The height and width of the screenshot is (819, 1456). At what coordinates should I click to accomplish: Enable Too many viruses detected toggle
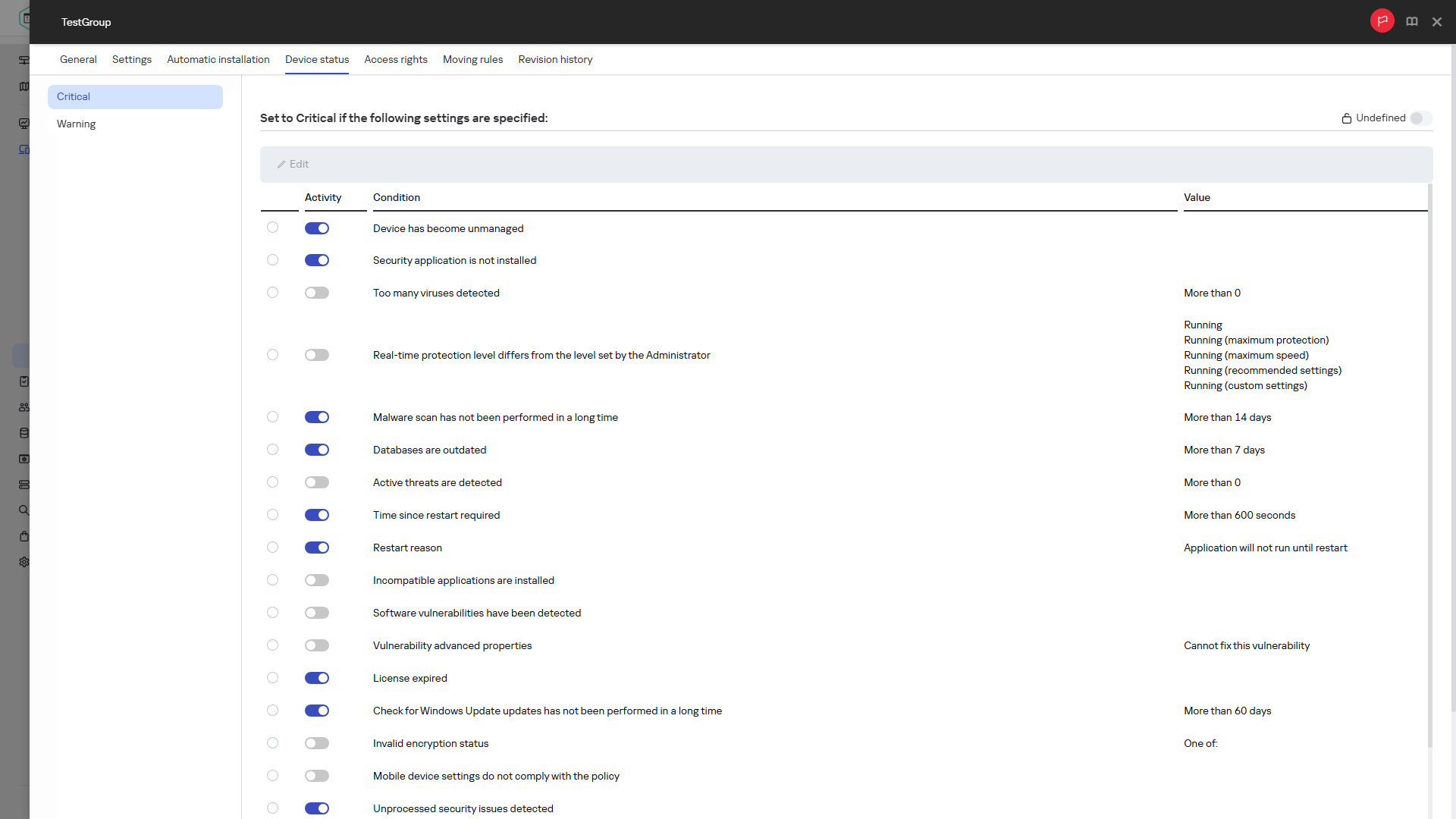pyautogui.click(x=317, y=293)
